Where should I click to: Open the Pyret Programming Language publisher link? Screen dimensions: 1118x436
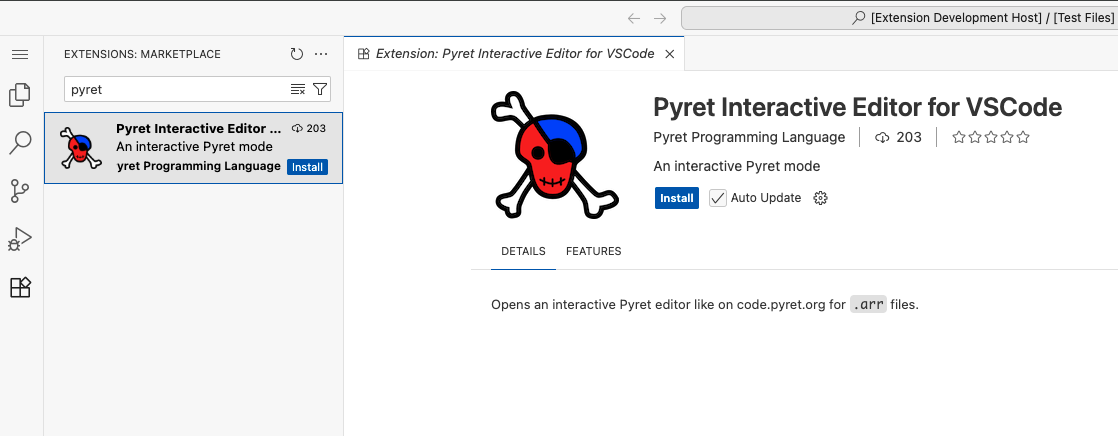coord(749,137)
